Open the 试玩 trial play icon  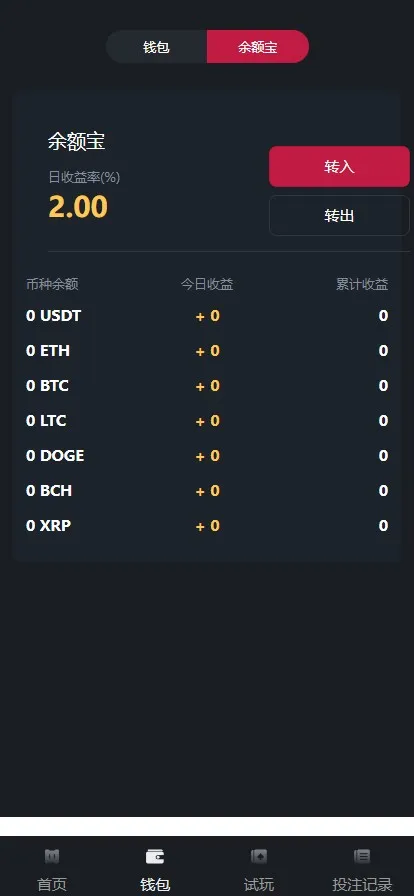[258, 856]
